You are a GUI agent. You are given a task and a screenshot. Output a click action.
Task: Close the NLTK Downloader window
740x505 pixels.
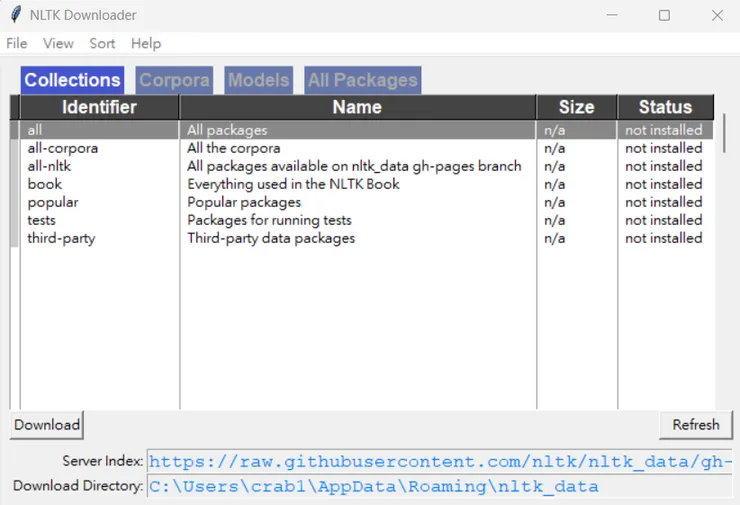point(717,15)
